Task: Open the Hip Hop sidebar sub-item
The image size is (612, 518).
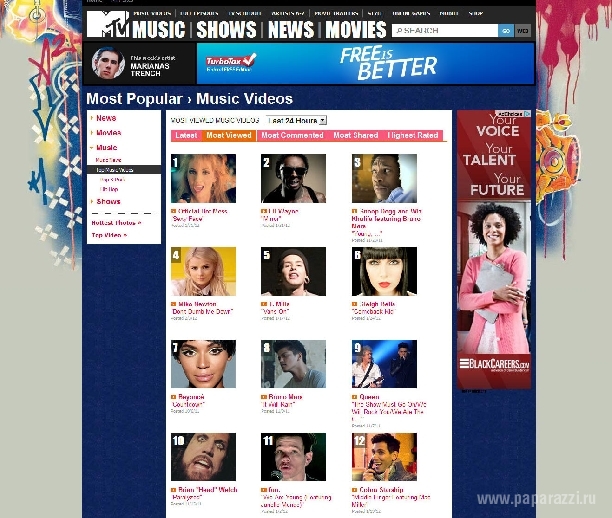Action: [109, 189]
